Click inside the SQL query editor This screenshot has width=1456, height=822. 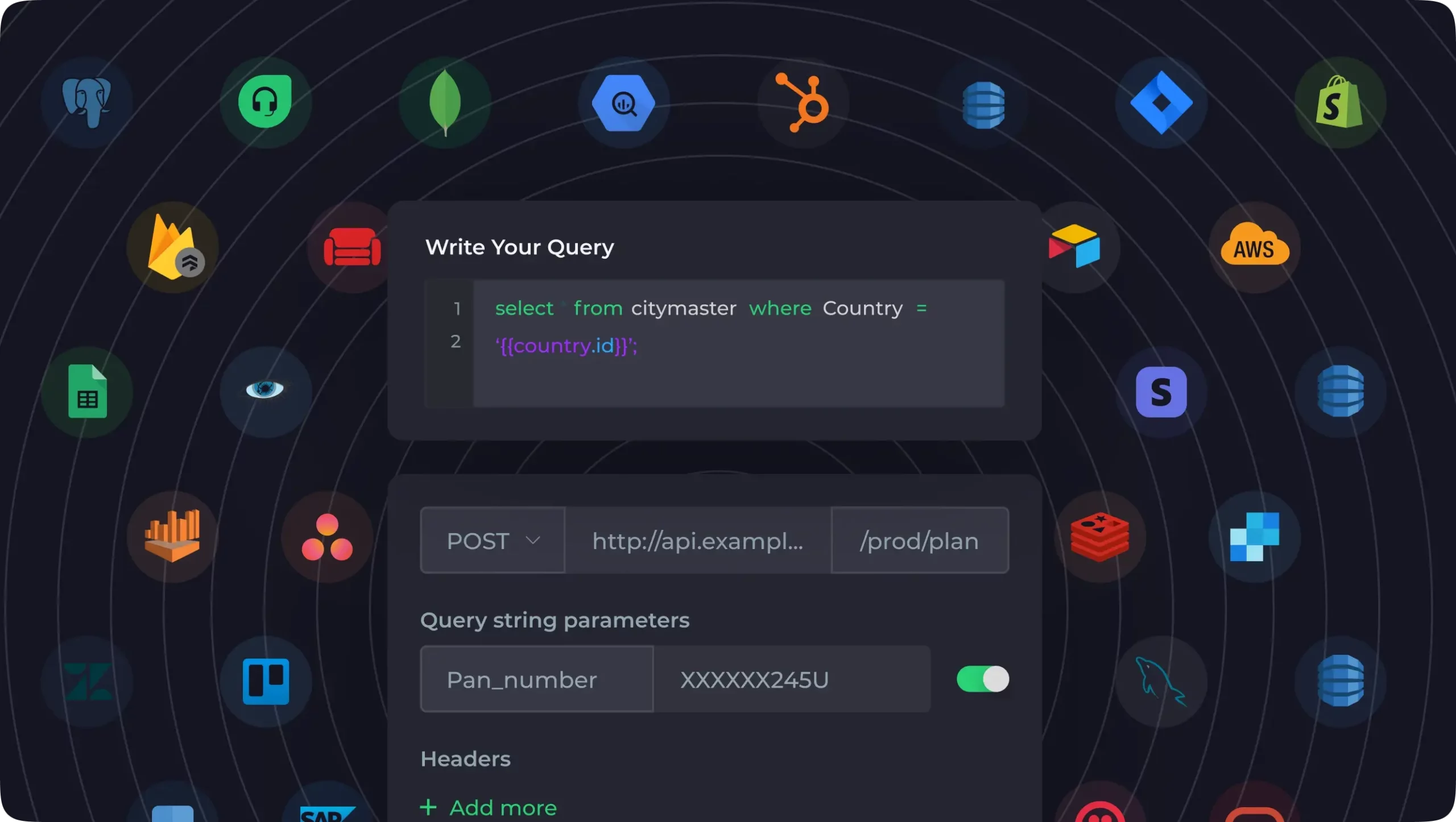point(738,343)
